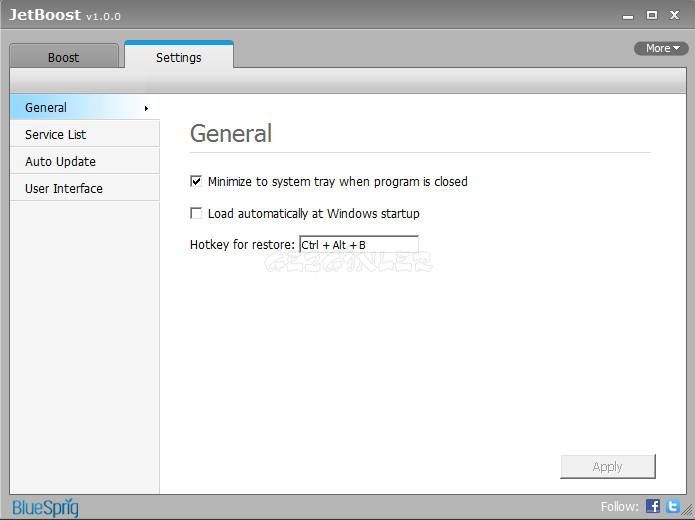Select the Settings tab

178,58
